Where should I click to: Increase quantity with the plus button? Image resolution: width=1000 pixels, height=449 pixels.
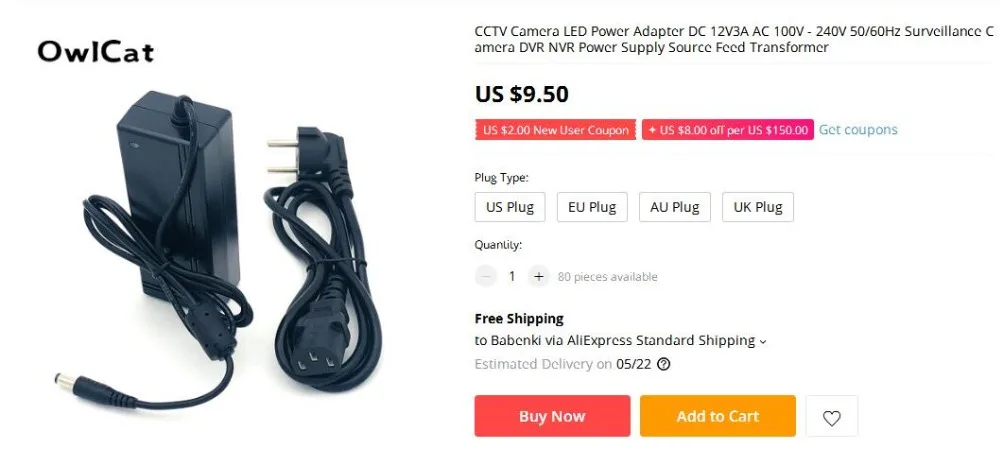(x=538, y=276)
